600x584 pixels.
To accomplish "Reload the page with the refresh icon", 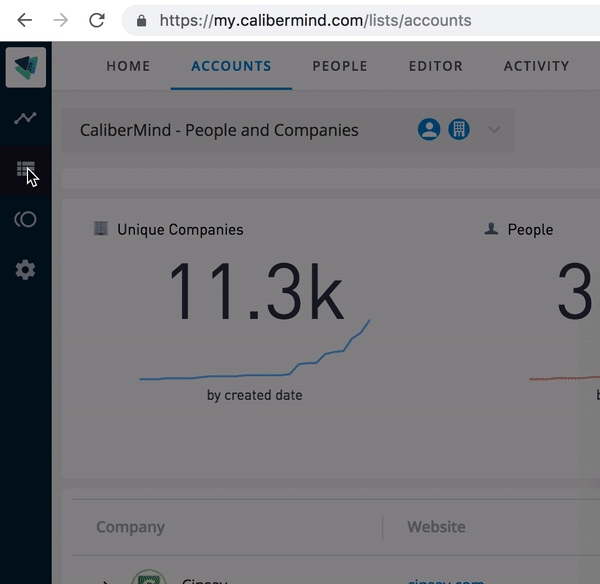I will [97, 20].
